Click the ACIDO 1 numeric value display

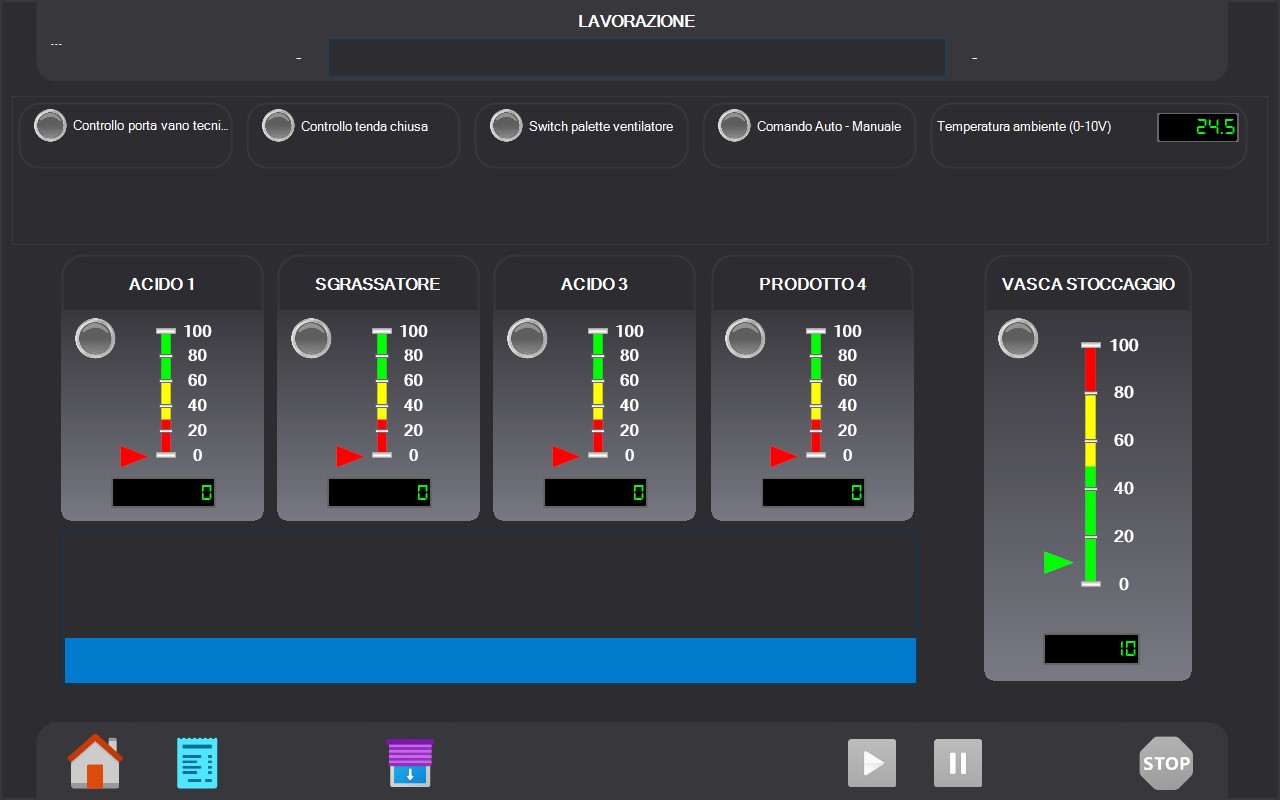(x=163, y=492)
